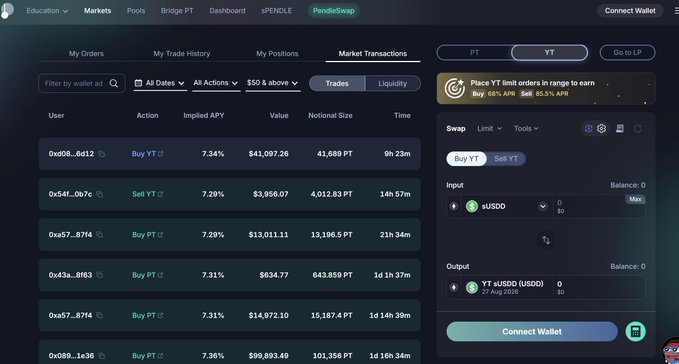
Task: Click the input amount field showing 0
Action: pos(599,206)
